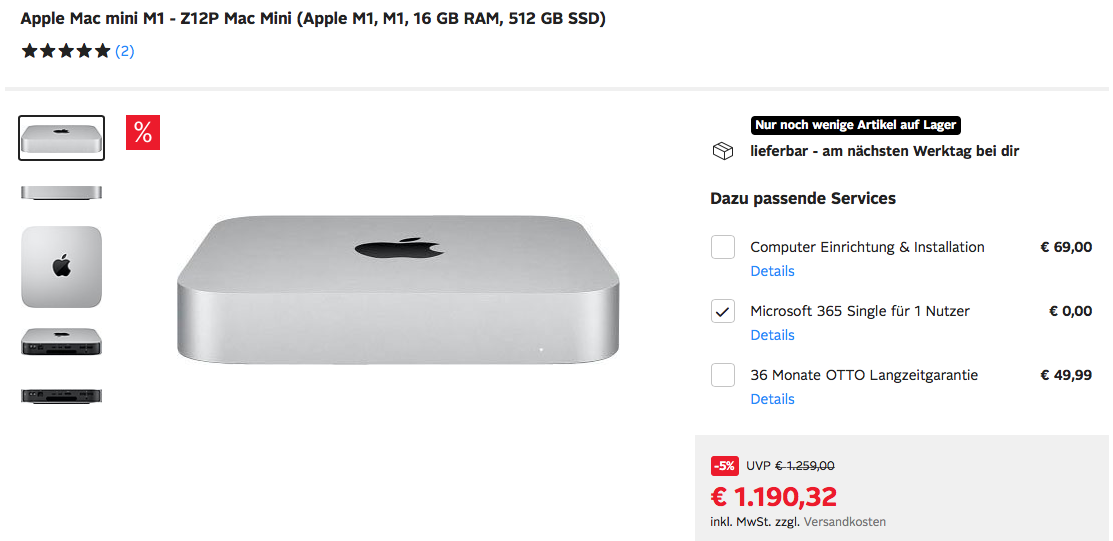
Task: Select the slim front-view thumbnail
Action: pyautogui.click(x=61, y=193)
